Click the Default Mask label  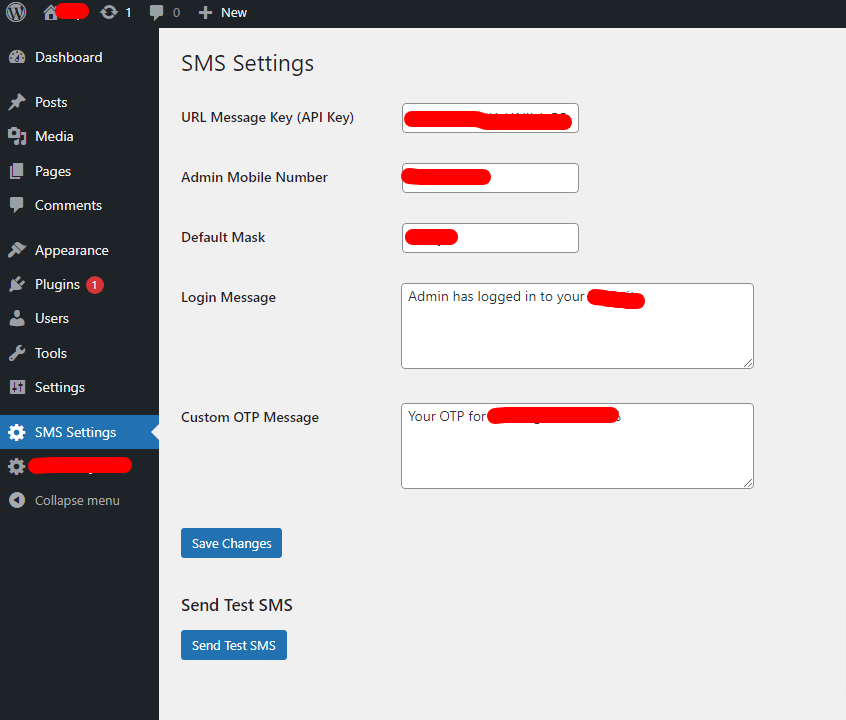click(223, 237)
